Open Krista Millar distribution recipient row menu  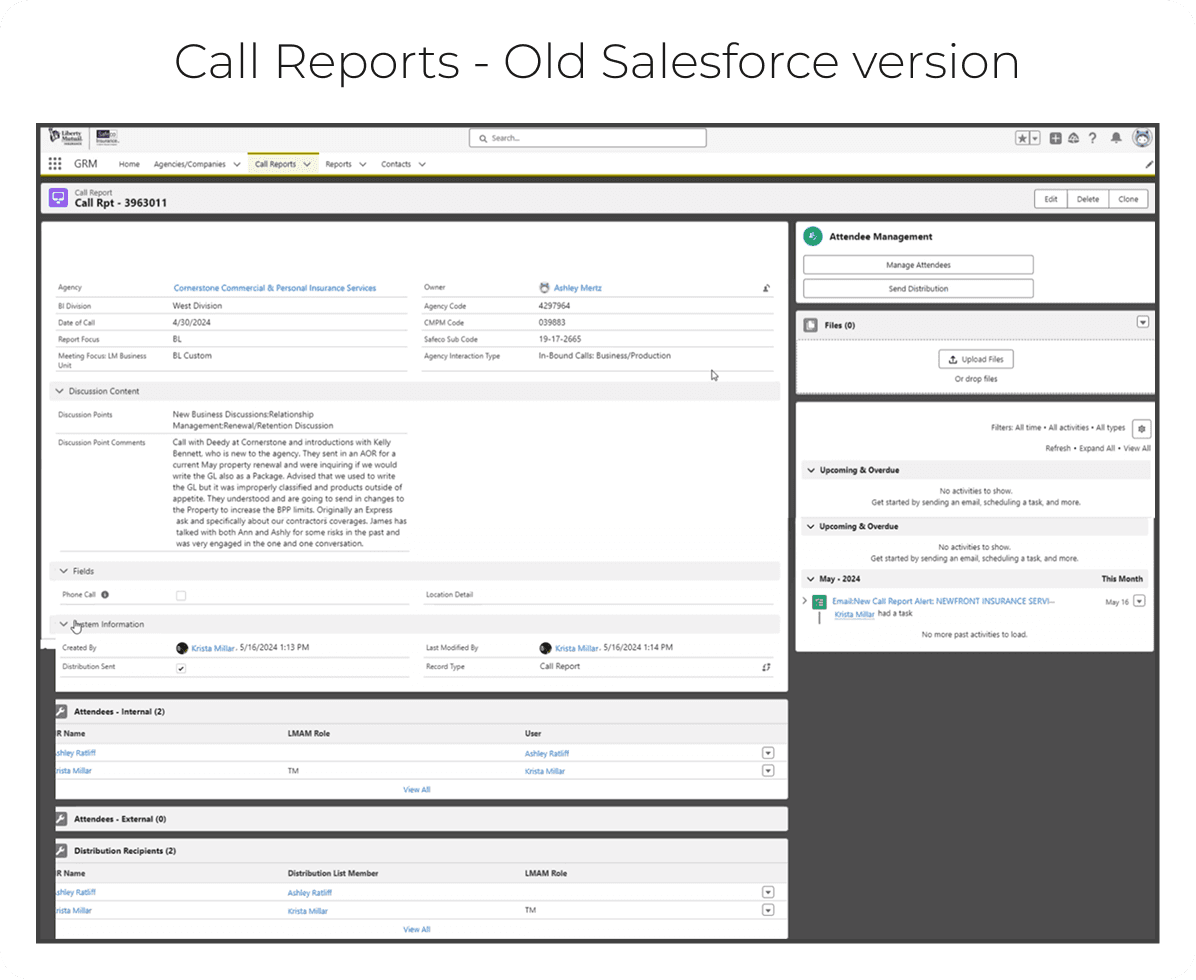click(768, 911)
